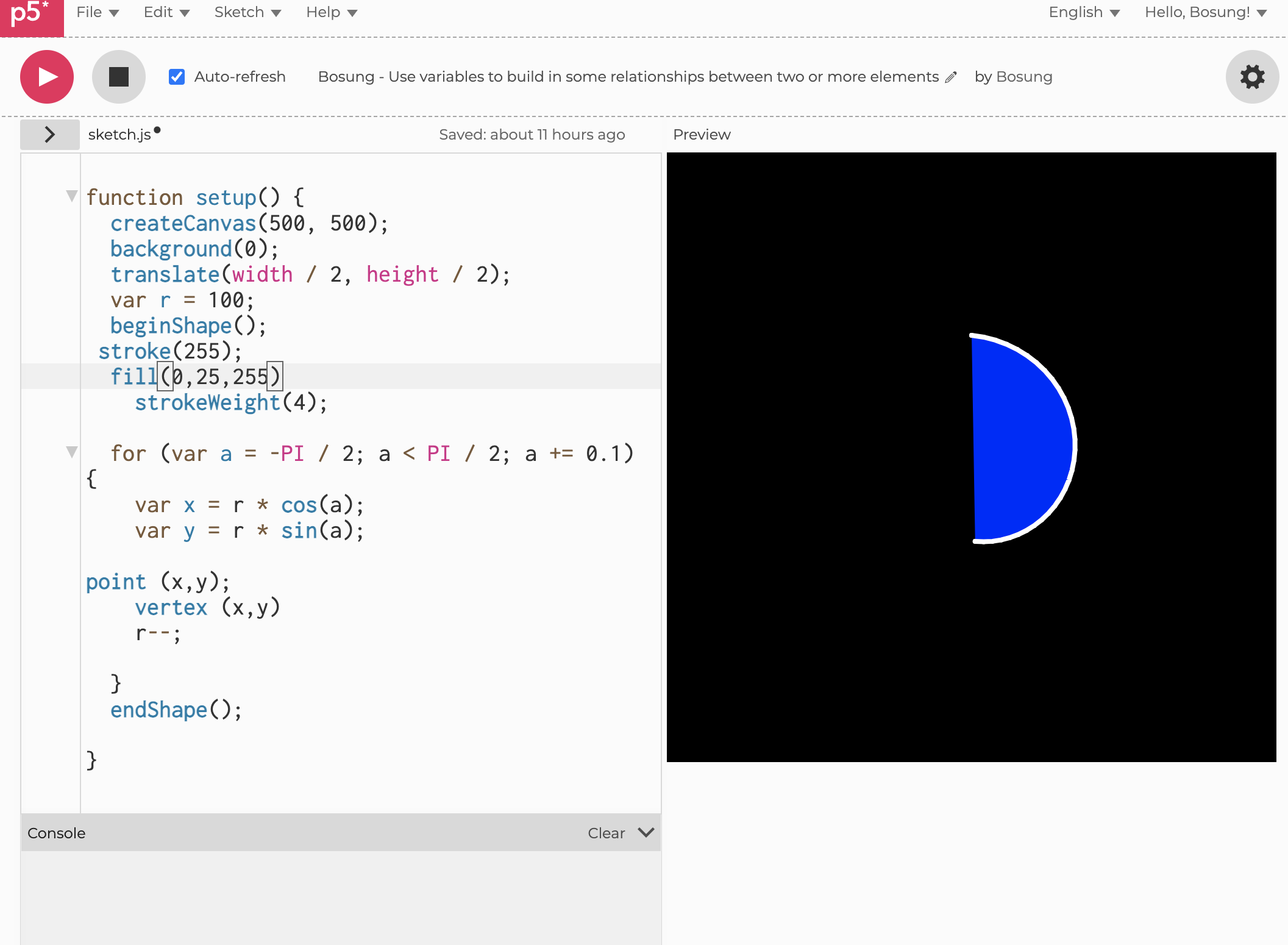Open the File menu

tap(98, 13)
